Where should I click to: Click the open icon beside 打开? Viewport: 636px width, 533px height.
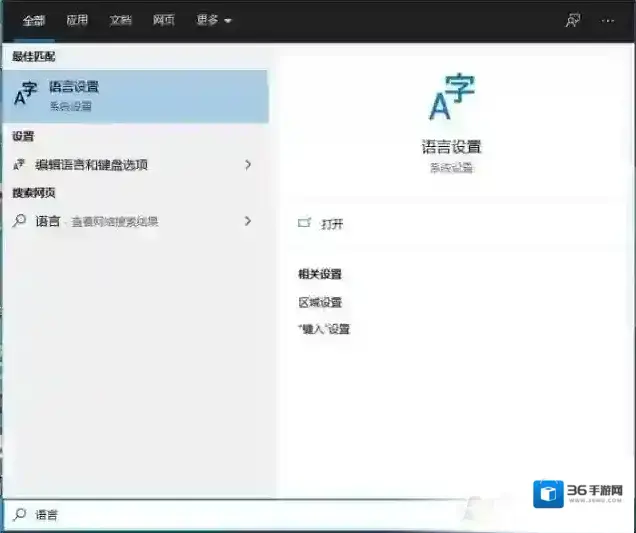(304, 223)
